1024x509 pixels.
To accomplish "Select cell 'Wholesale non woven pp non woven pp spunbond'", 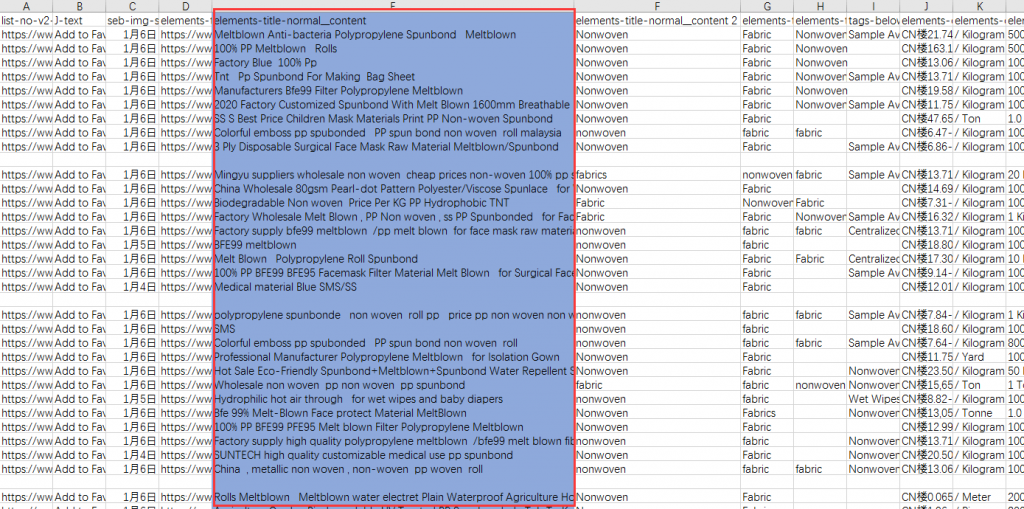I will click(x=394, y=386).
